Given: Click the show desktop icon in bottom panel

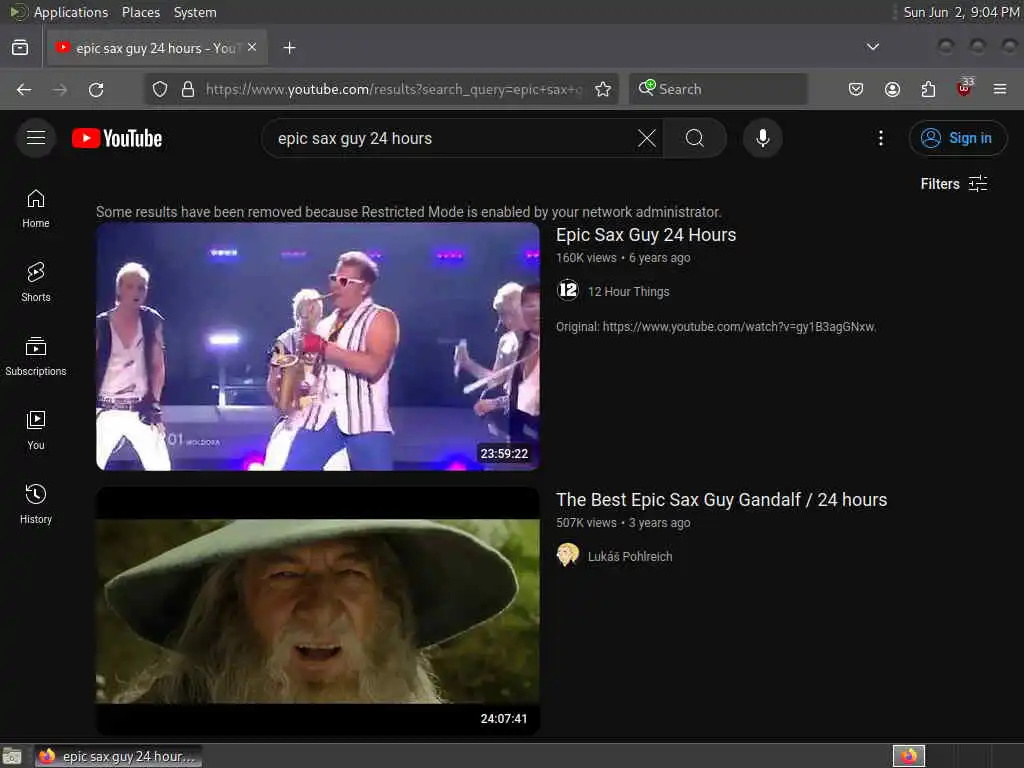Looking at the screenshot, I should tap(12, 756).
